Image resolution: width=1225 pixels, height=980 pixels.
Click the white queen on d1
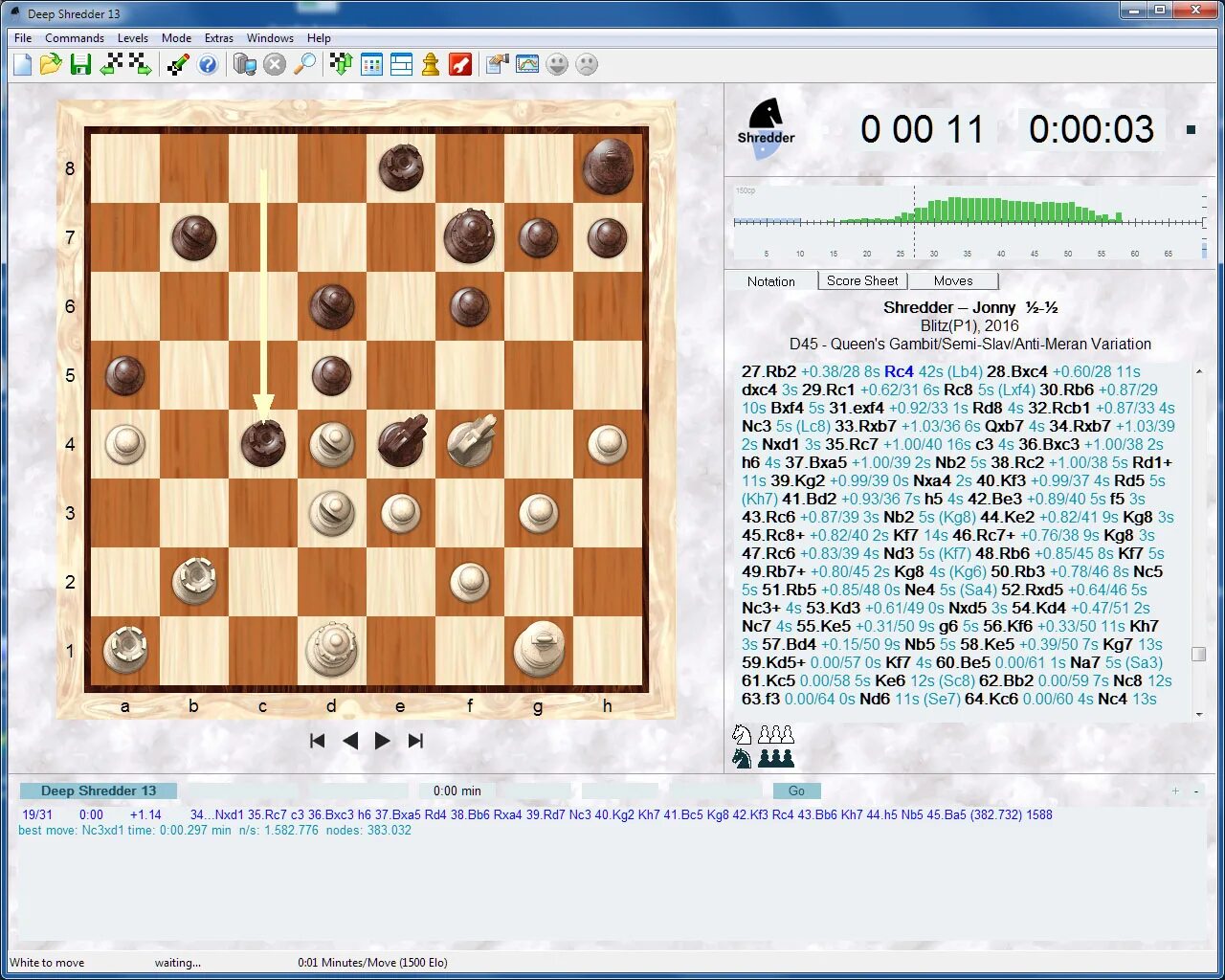(x=331, y=650)
